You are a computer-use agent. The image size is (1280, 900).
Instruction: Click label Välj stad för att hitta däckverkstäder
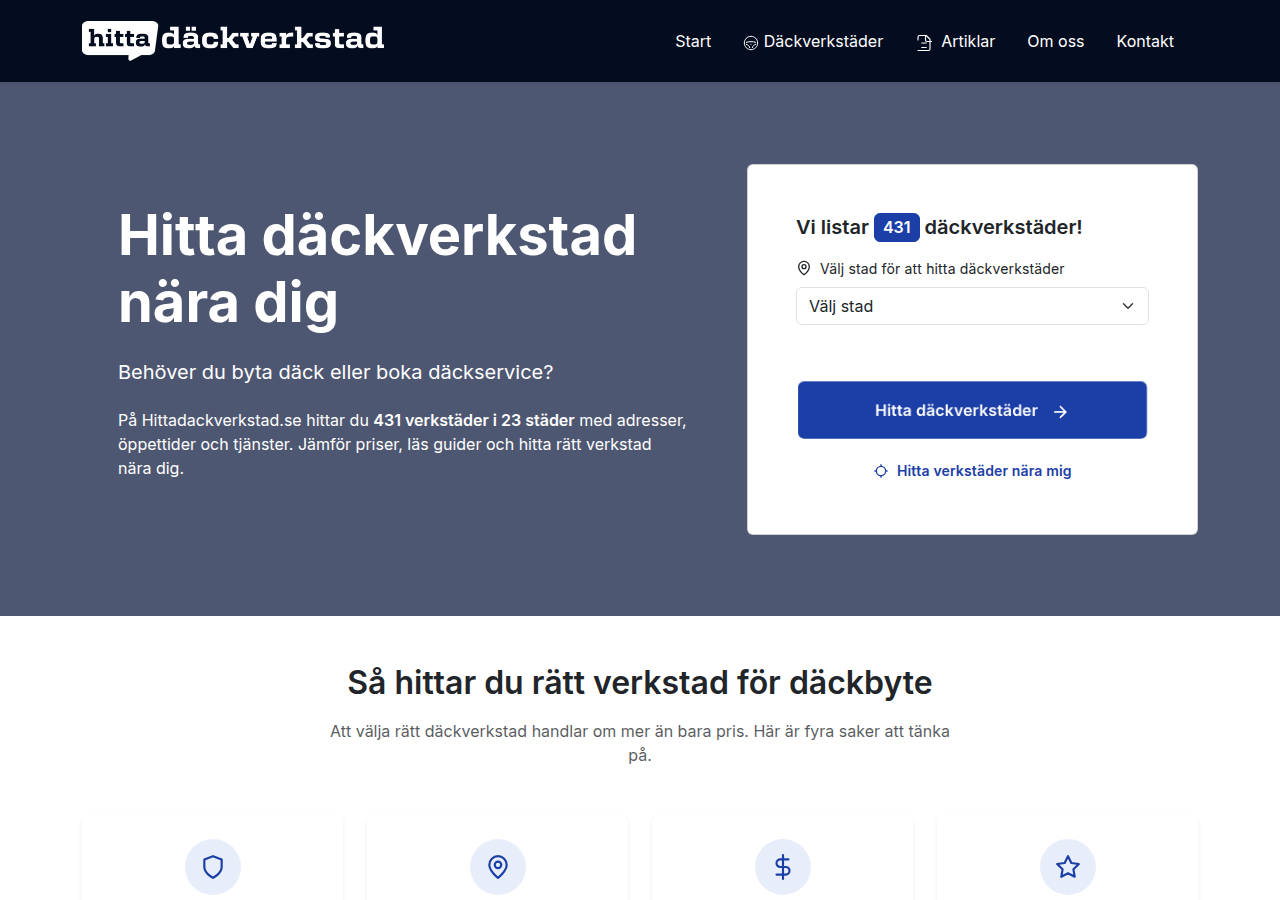tap(942, 269)
